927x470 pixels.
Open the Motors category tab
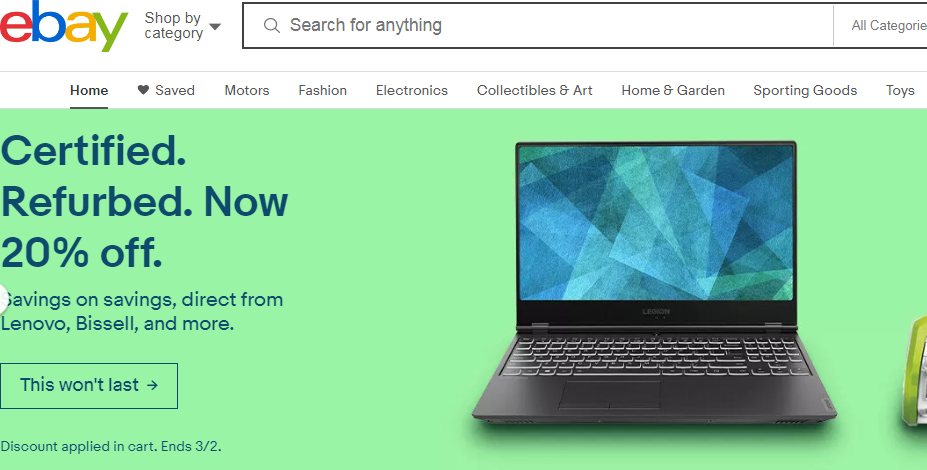pyautogui.click(x=247, y=90)
